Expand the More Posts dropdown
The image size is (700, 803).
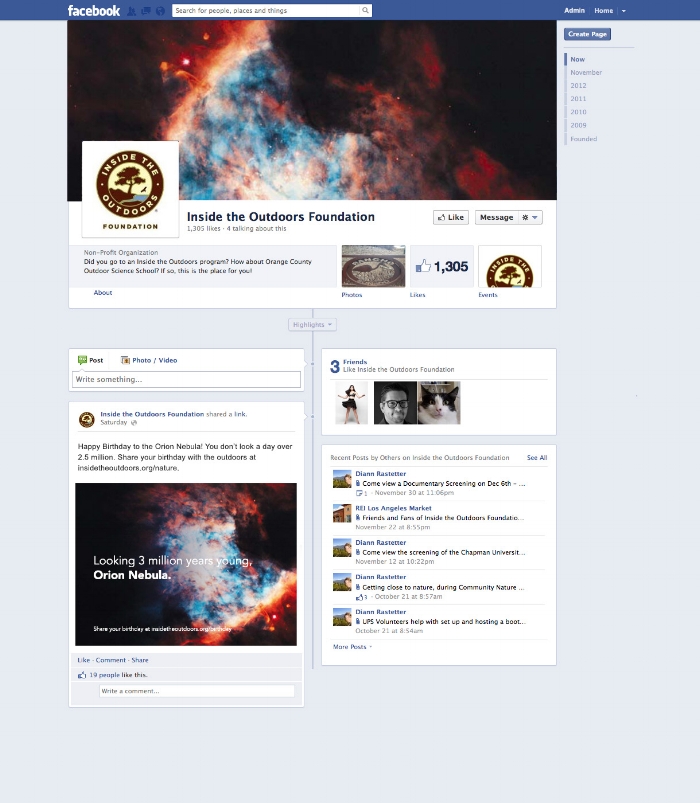[352, 647]
